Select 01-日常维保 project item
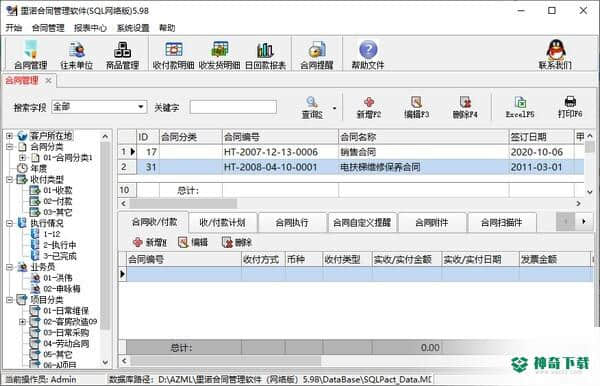 click(66, 311)
